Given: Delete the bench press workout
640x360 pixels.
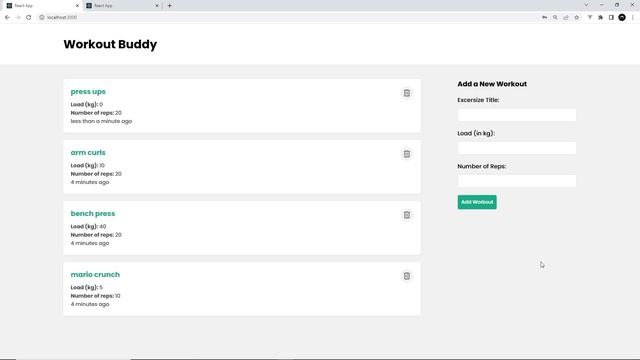Looking at the screenshot, I should click(x=407, y=215).
